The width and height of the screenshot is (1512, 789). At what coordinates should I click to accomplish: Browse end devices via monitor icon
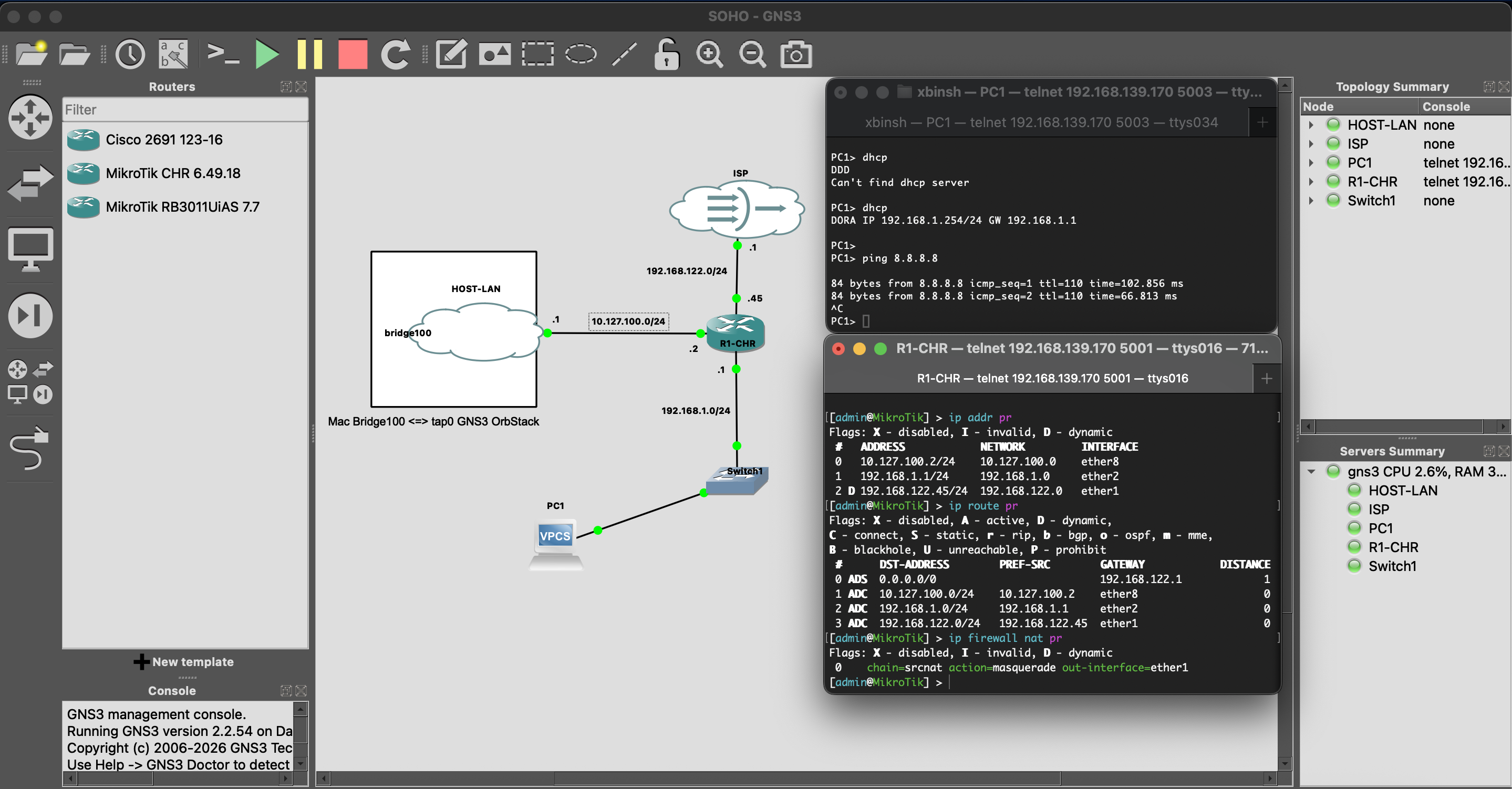coord(30,250)
